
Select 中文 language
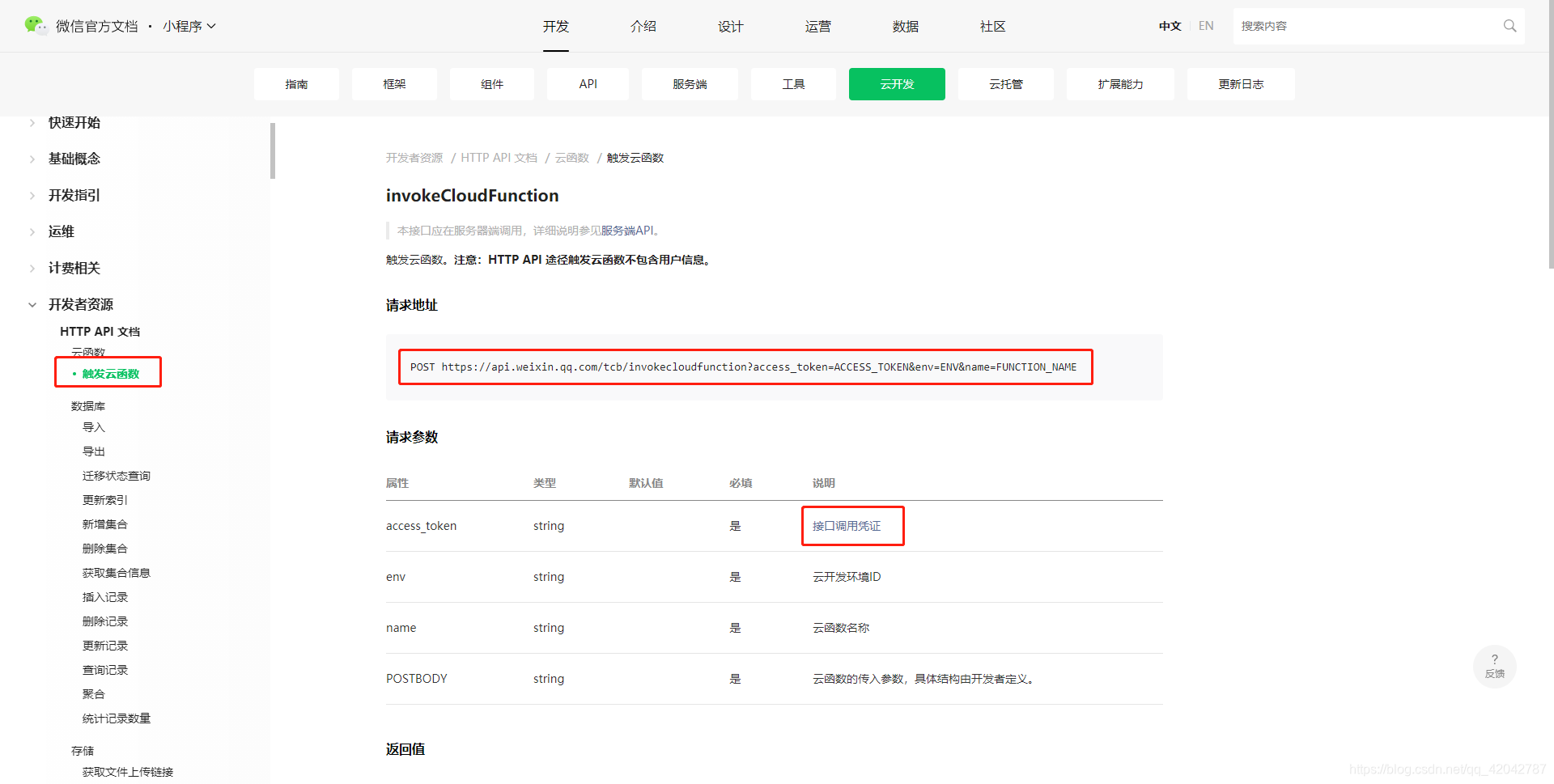click(1170, 26)
